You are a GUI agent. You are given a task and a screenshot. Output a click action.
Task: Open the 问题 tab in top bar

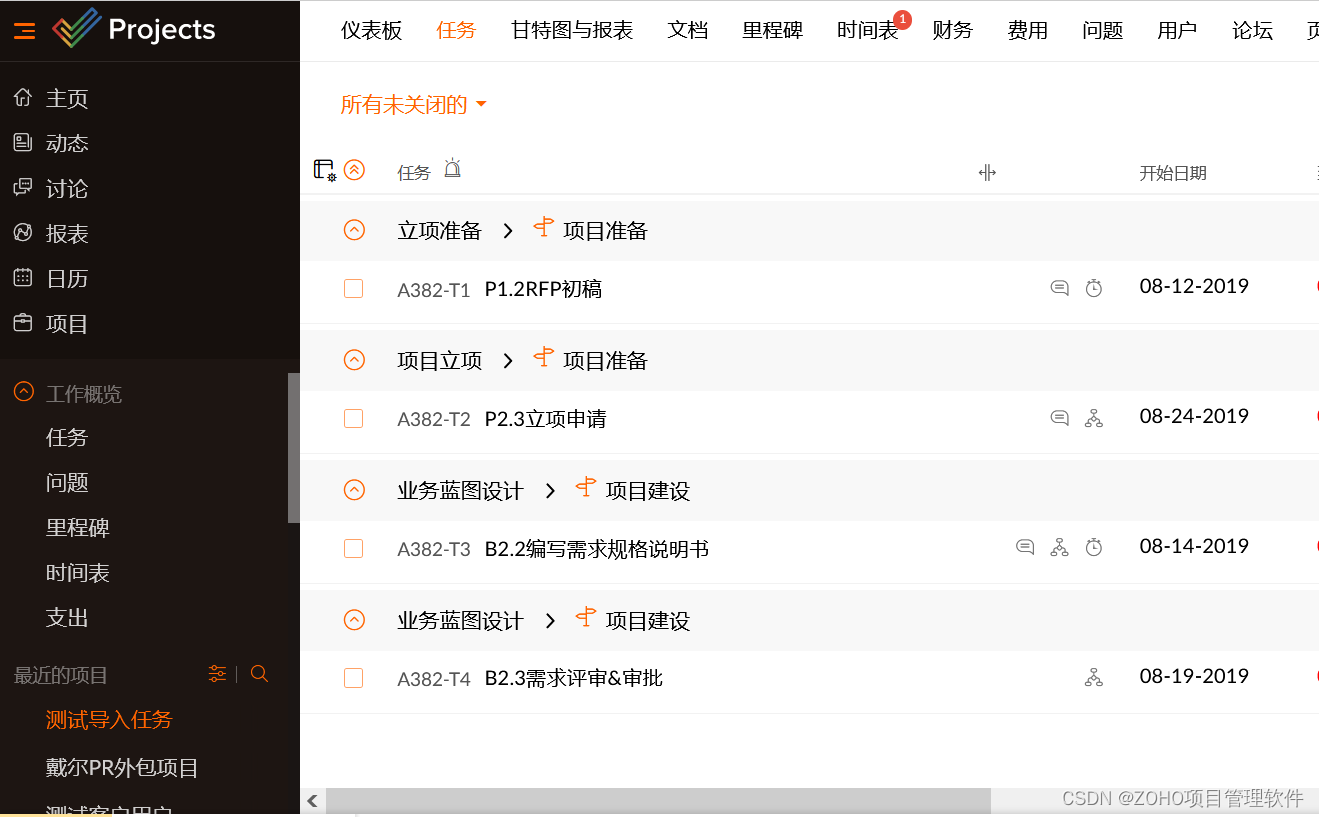pyautogui.click(x=1102, y=30)
